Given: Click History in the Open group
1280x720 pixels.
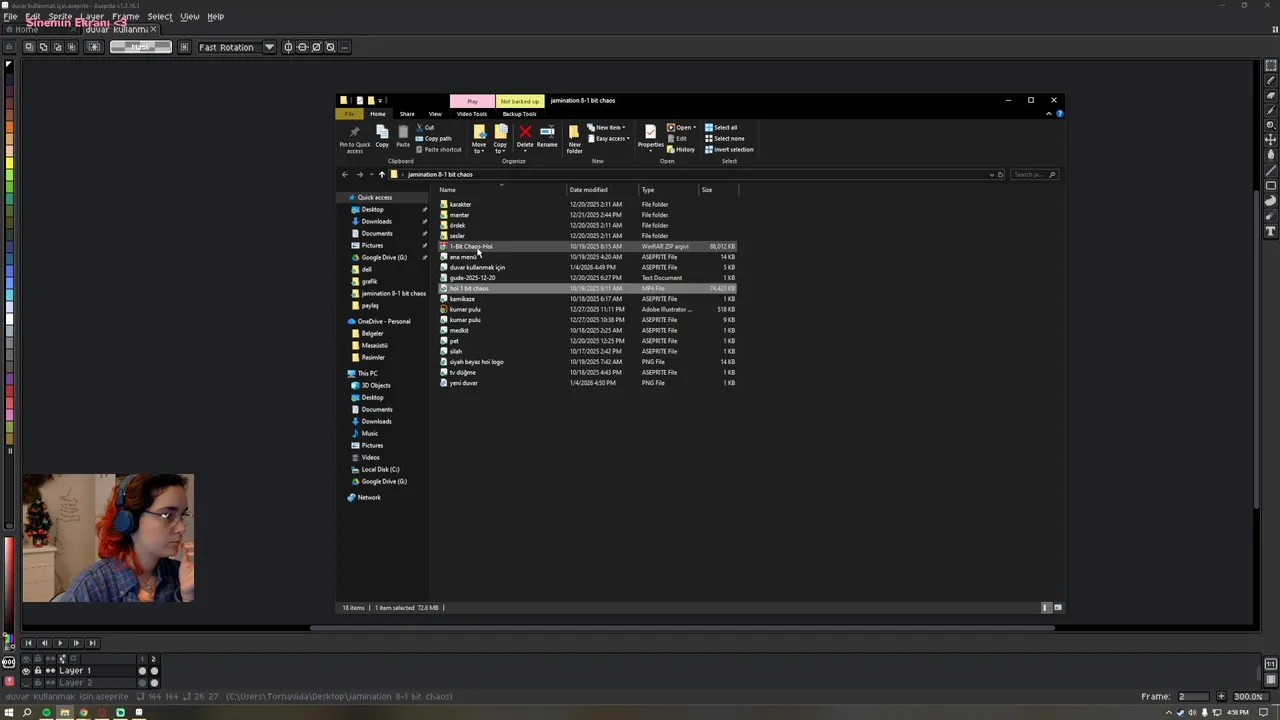Looking at the screenshot, I should pos(681,149).
